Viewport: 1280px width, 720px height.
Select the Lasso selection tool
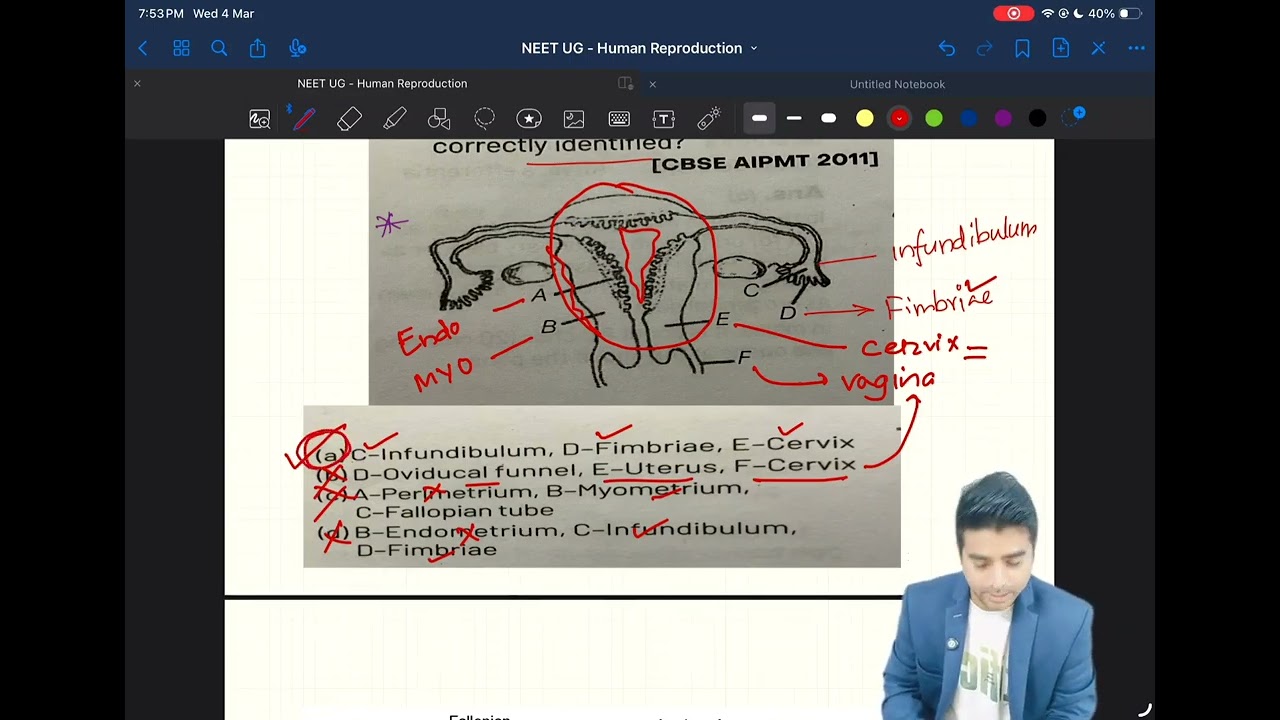pos(484,119)
